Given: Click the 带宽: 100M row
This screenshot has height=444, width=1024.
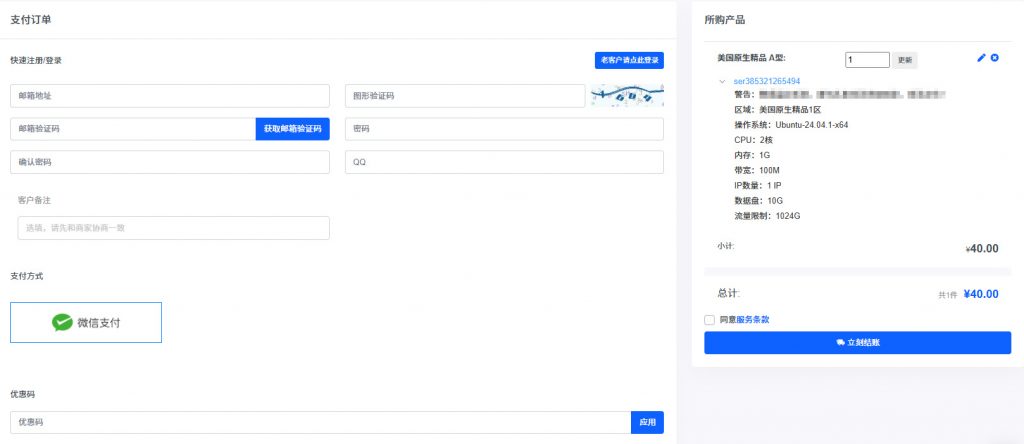Looking at the screenshot, I should pyautogui.click(x=757, y=170).
